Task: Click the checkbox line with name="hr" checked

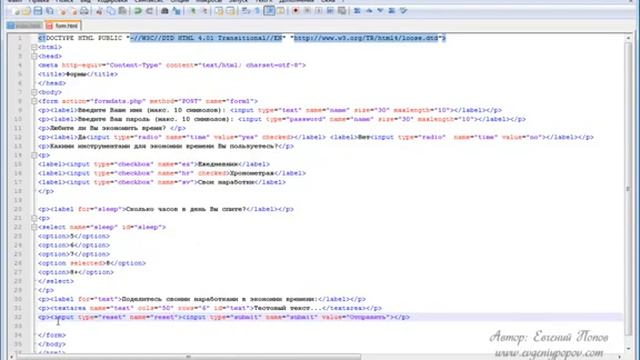Action: [x=172, y=173]
